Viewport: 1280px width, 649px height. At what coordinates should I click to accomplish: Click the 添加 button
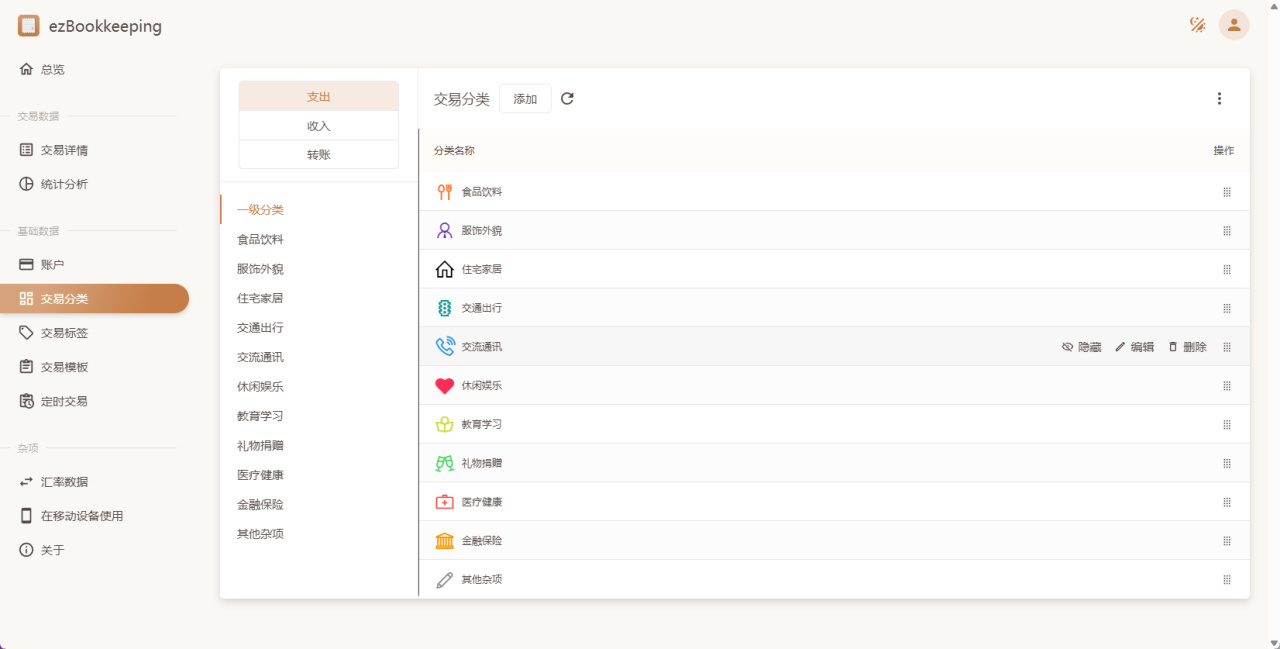pyautogui.click(x=525, y=99)
